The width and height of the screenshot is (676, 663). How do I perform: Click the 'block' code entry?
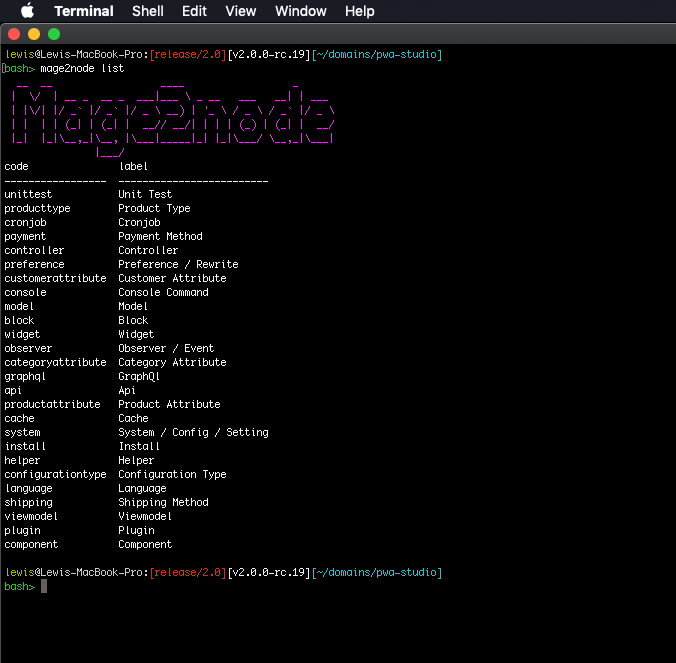click(19, 321)
